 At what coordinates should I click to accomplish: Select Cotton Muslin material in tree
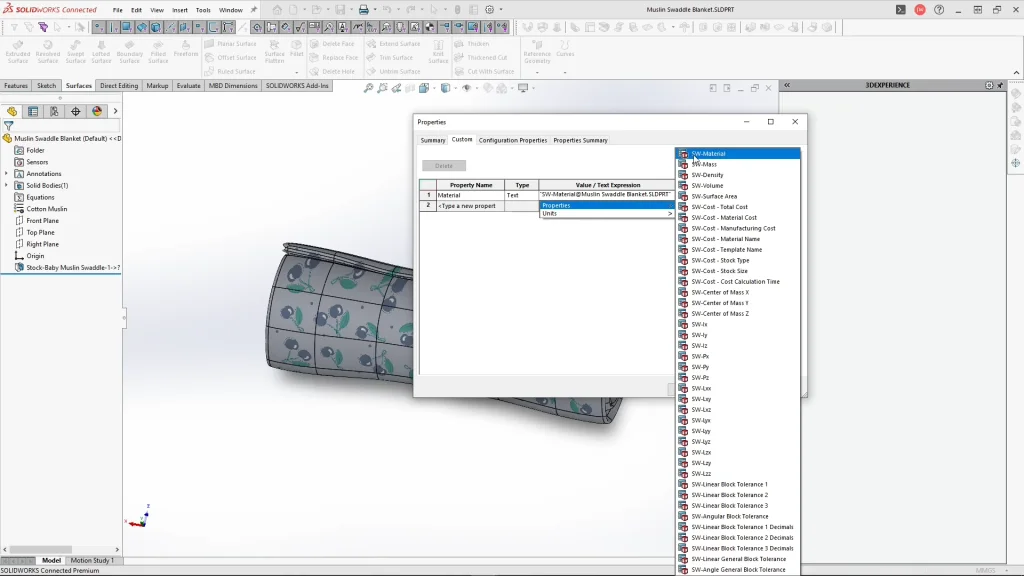pos(46,209)
